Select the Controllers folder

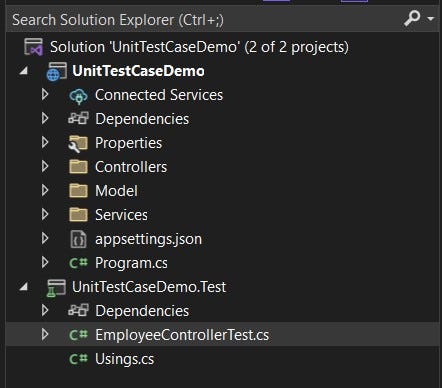point(131,167)
